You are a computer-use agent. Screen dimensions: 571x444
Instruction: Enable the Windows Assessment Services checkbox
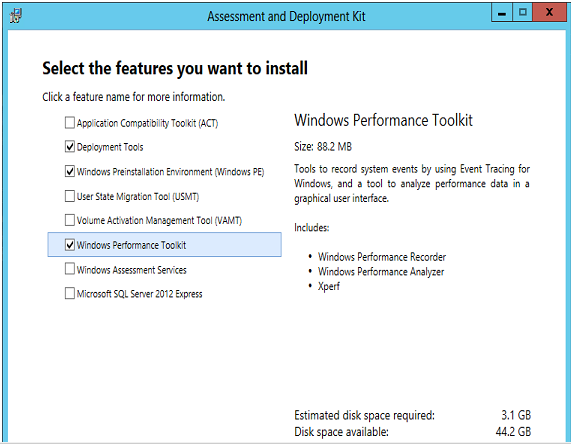[70, 269]
